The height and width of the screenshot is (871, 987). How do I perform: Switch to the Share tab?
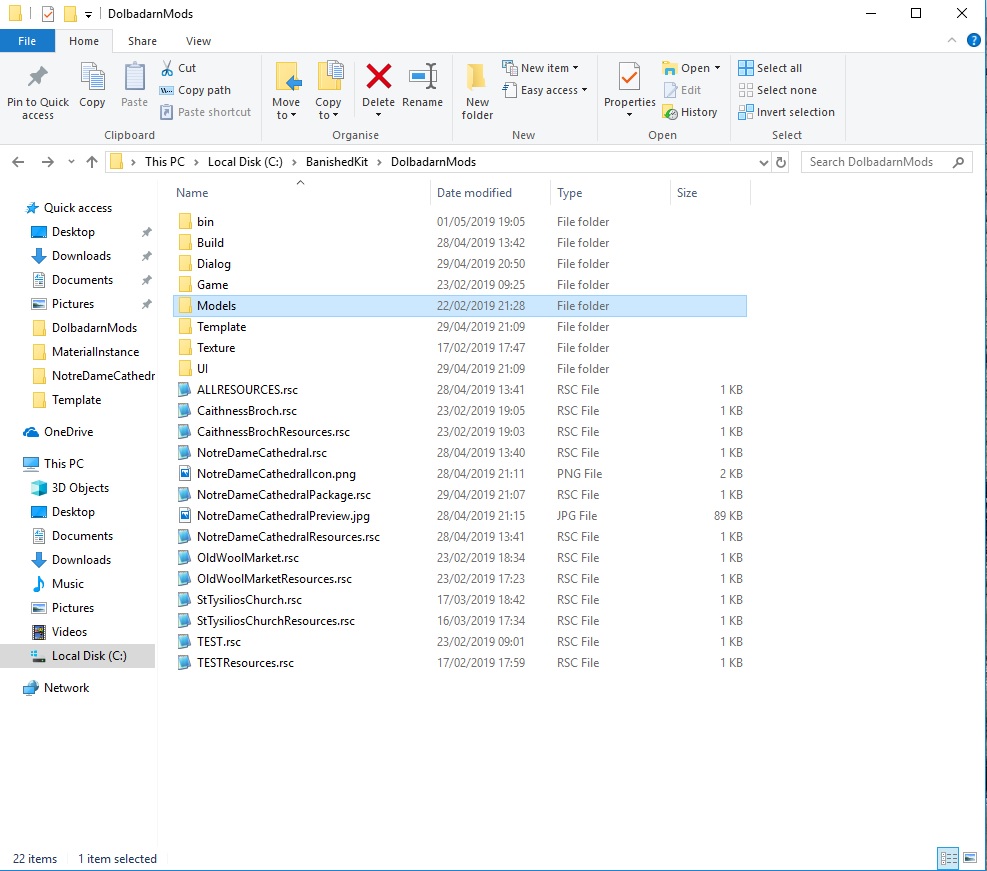142,41
